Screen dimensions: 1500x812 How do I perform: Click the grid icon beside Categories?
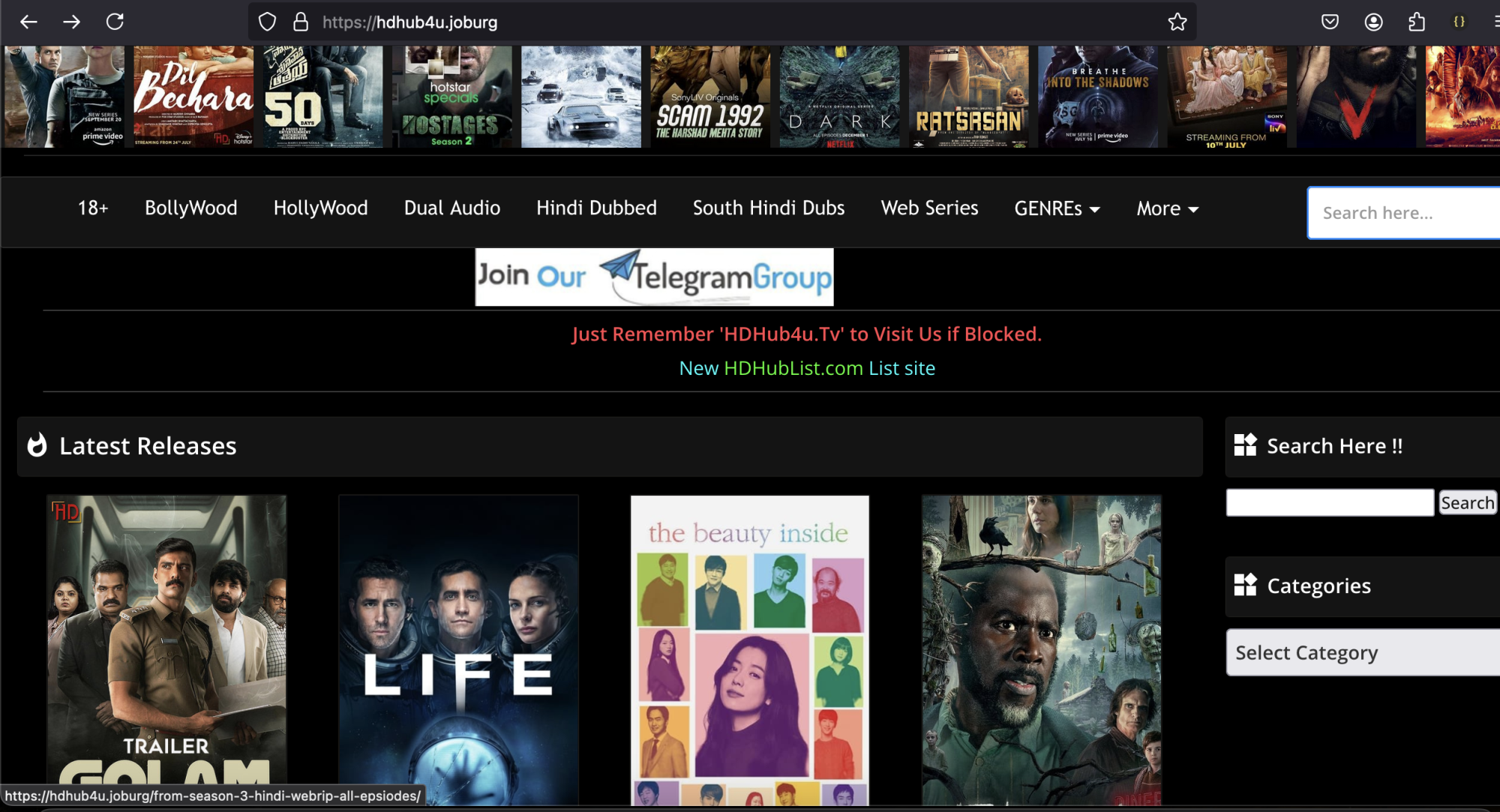coord(1245,585)
